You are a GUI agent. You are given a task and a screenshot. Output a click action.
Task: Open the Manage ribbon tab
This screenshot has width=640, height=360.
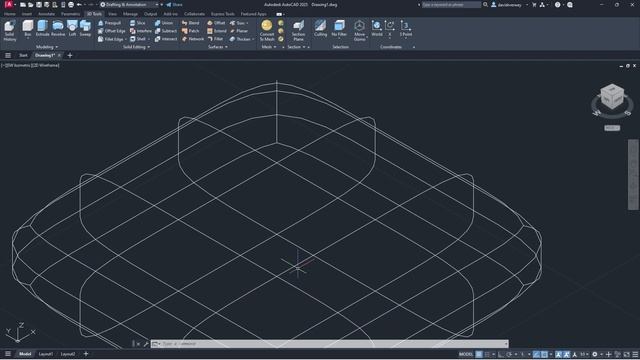point(131,14)
